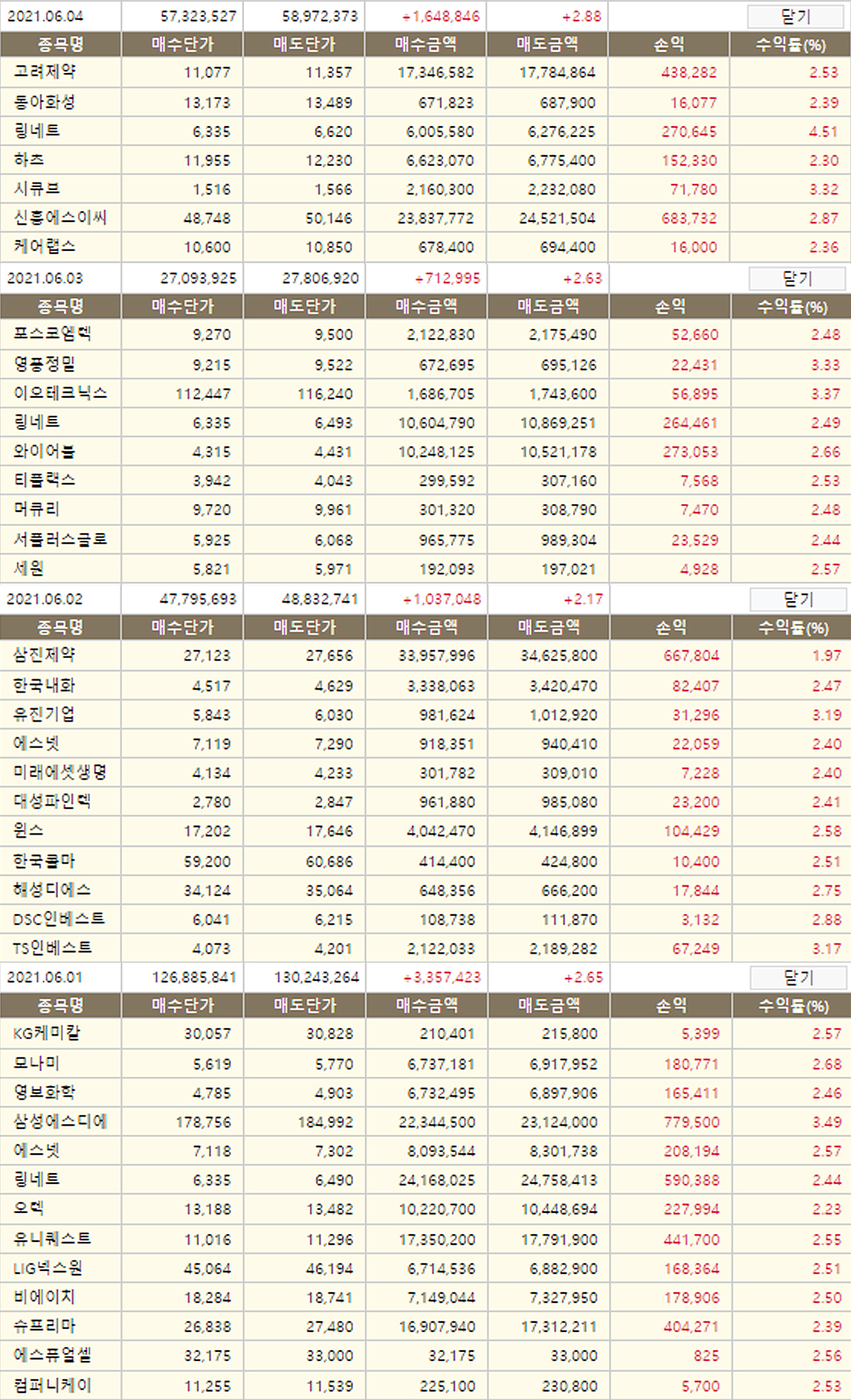Viewport: 851px width, 1400px height.
Task: Click stock name LIG넥스원
Action: (48, 1268)
